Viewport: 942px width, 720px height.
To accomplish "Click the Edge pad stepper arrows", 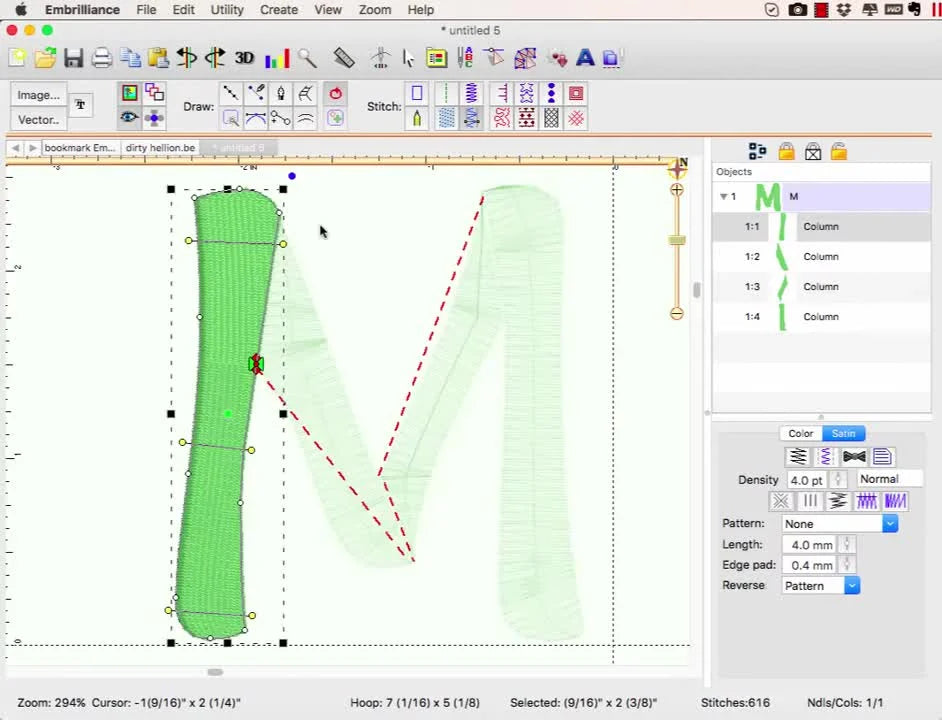I will 847,565.
